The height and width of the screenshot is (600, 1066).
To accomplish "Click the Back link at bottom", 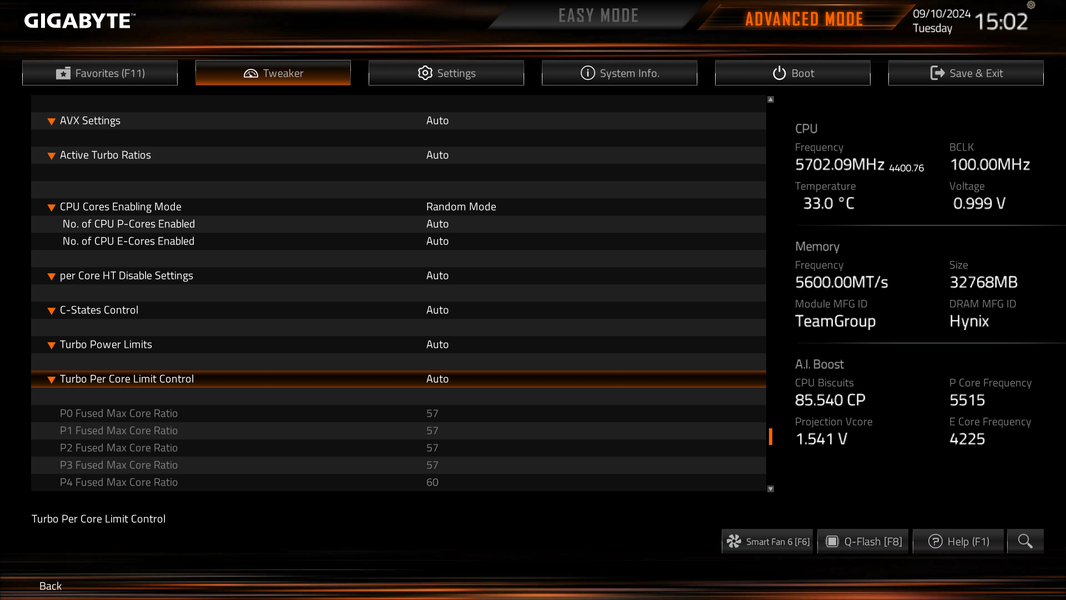I will (50, 586).
